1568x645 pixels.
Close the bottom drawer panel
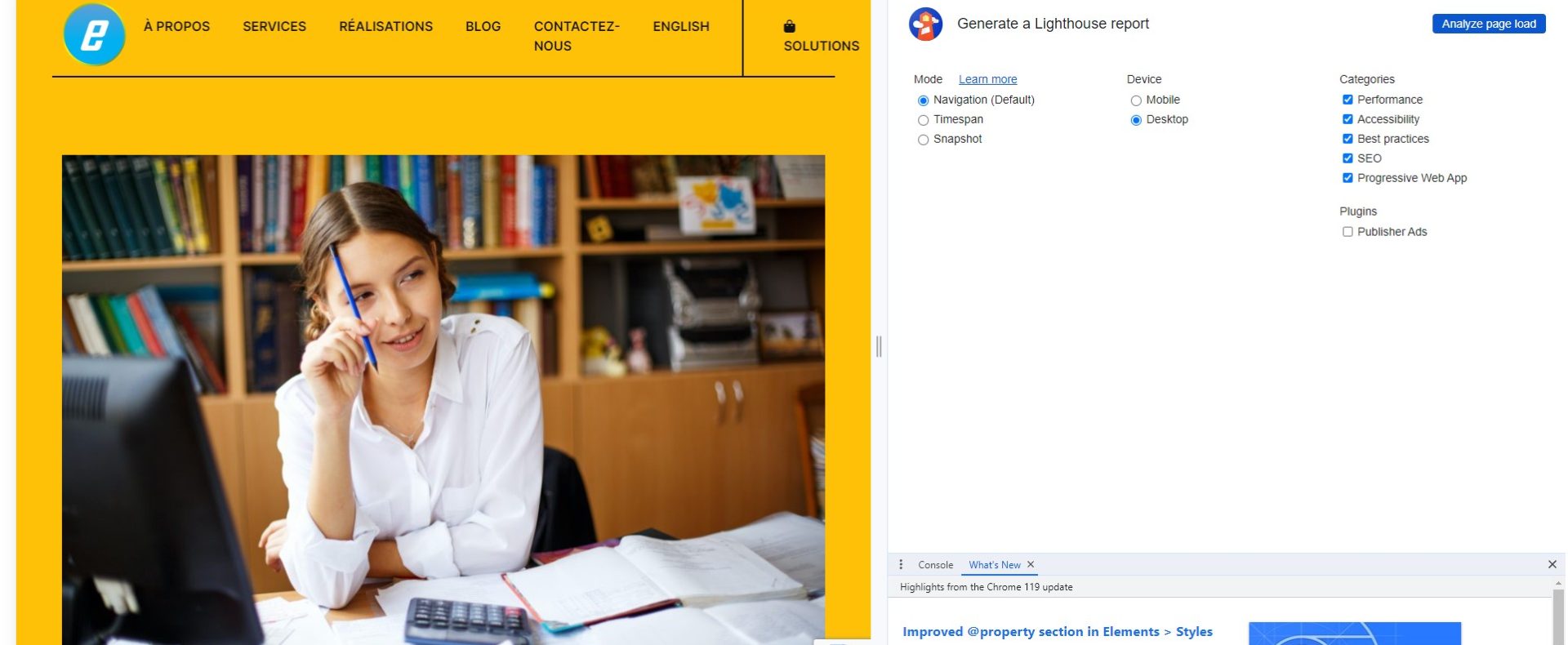[x=1552, y=564]
